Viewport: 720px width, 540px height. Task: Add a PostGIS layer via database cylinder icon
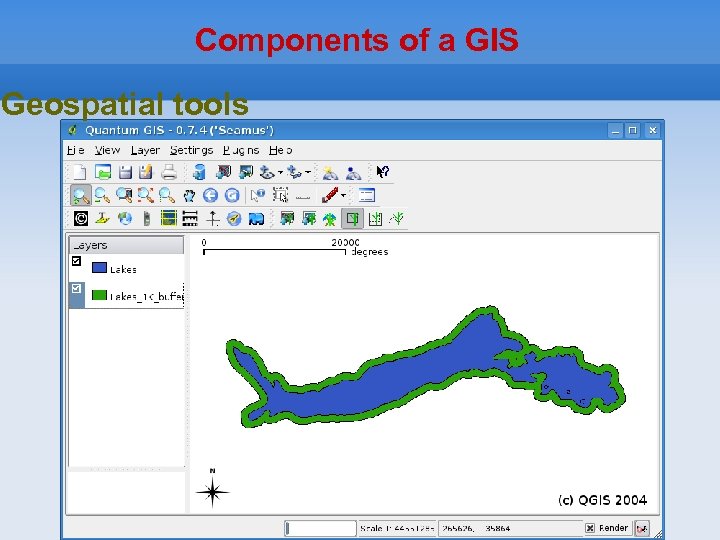coord(199,172)
